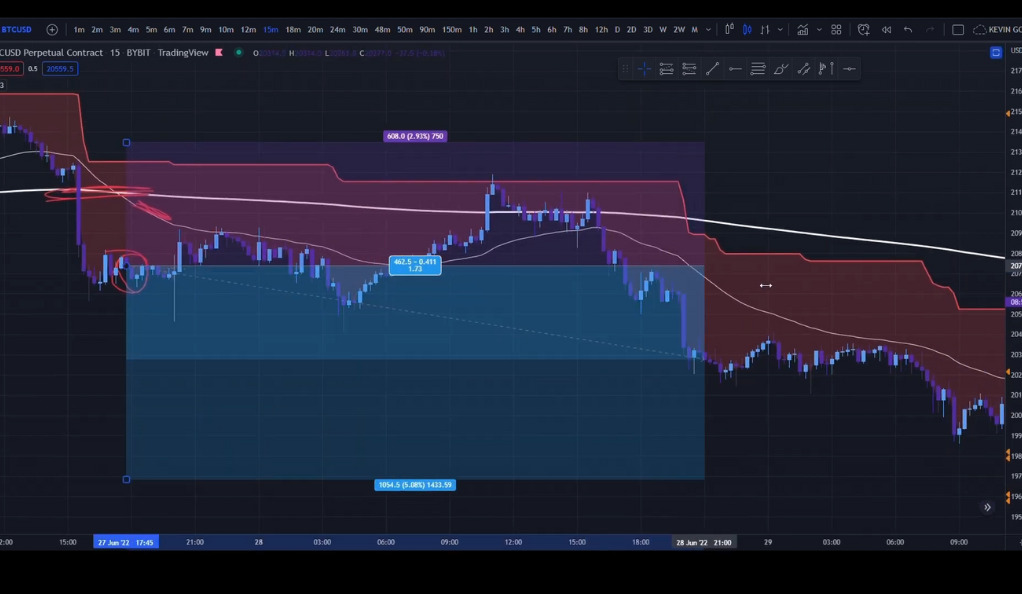This screenshot has height=594, width=1022.
Task: Redo the last chart action
Action: (x=930, y=29)
